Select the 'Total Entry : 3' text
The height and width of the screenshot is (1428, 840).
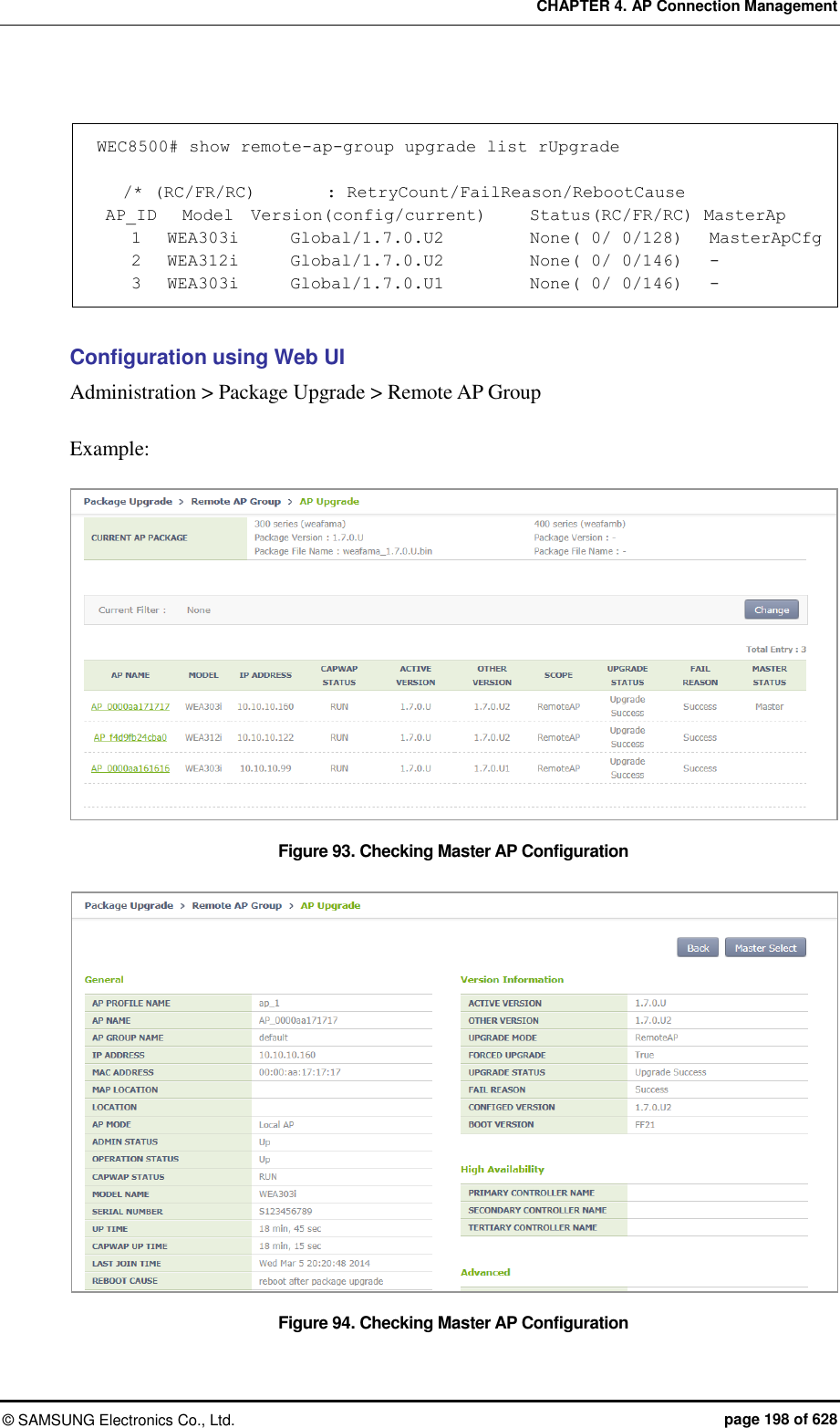776,649
